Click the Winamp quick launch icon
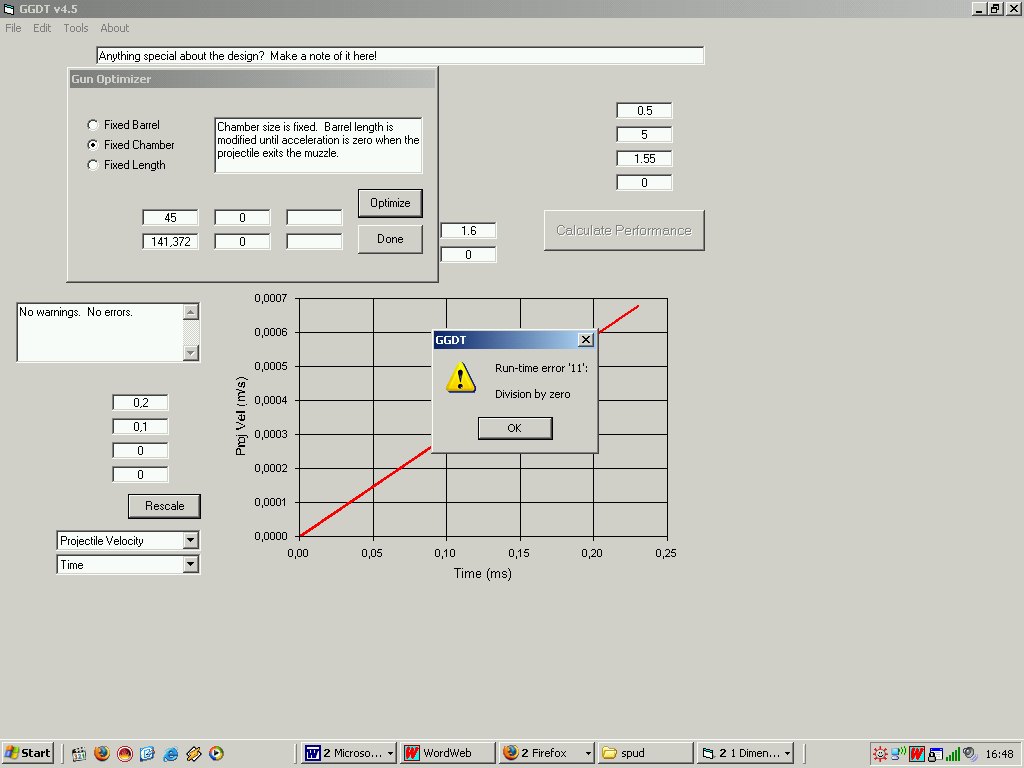Screen dimensions: 1024x768 (194, 753)
